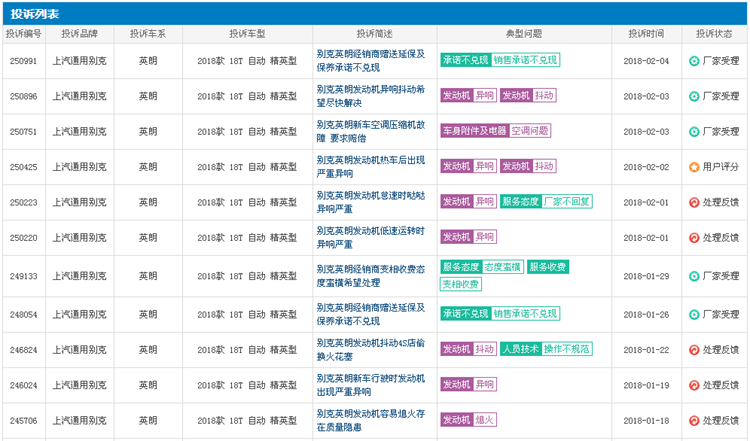This screenshot has width=750, height=441.
Task: Open link 别克英朗发动机热车后出现严重异响
Action: (371, 167)
